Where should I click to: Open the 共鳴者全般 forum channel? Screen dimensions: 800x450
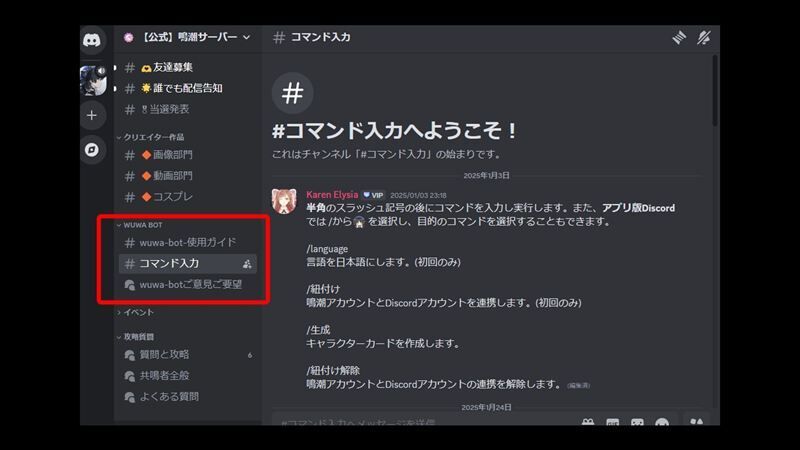pos(187,376)
